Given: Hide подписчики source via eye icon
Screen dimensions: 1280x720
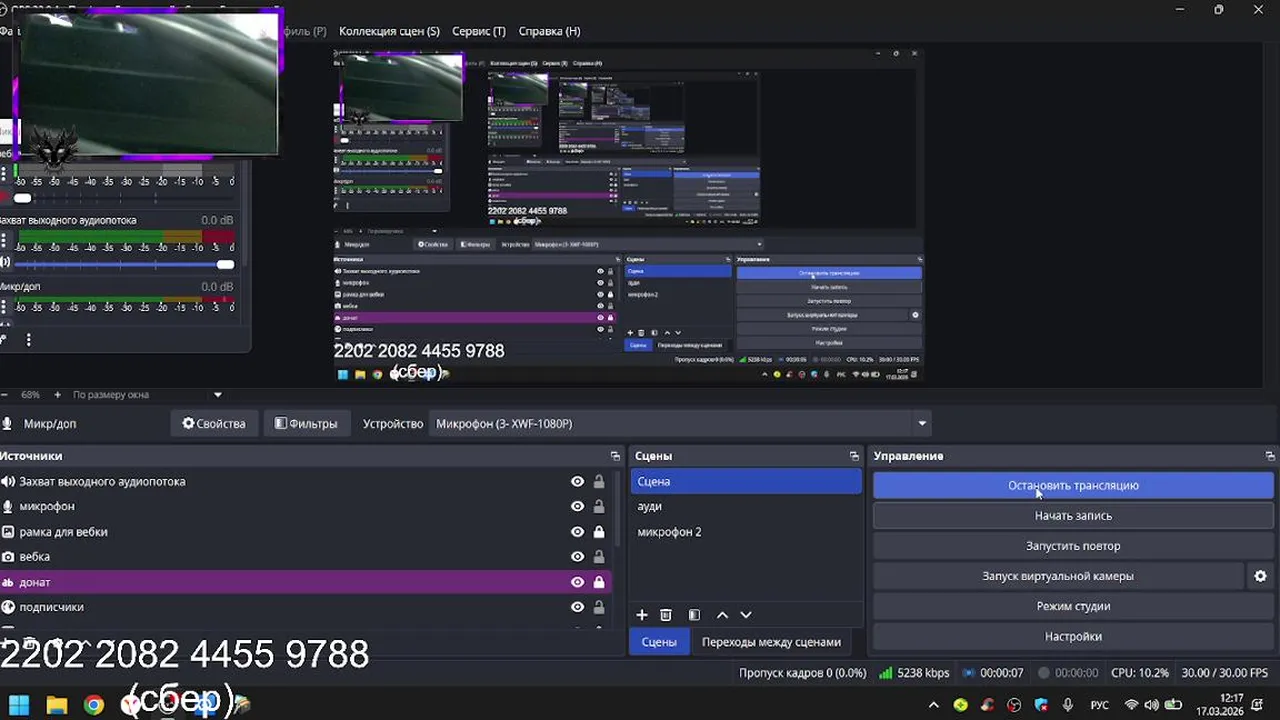Looking at the screenshot, I should point(577,607).
